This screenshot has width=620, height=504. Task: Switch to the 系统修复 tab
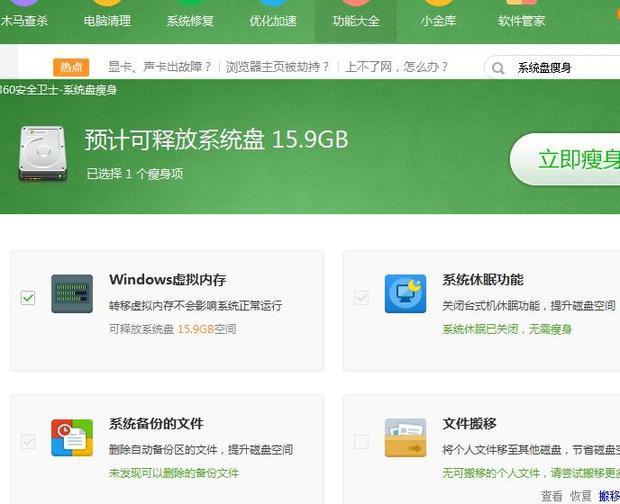pyautogui.click(x=190, y=21)
